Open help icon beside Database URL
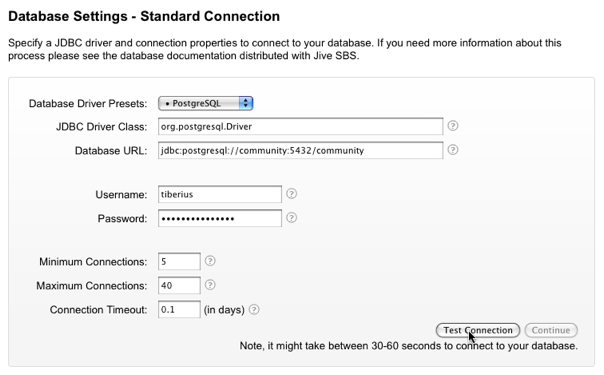This screenshot has height=375, width=604. pos(453,150)
